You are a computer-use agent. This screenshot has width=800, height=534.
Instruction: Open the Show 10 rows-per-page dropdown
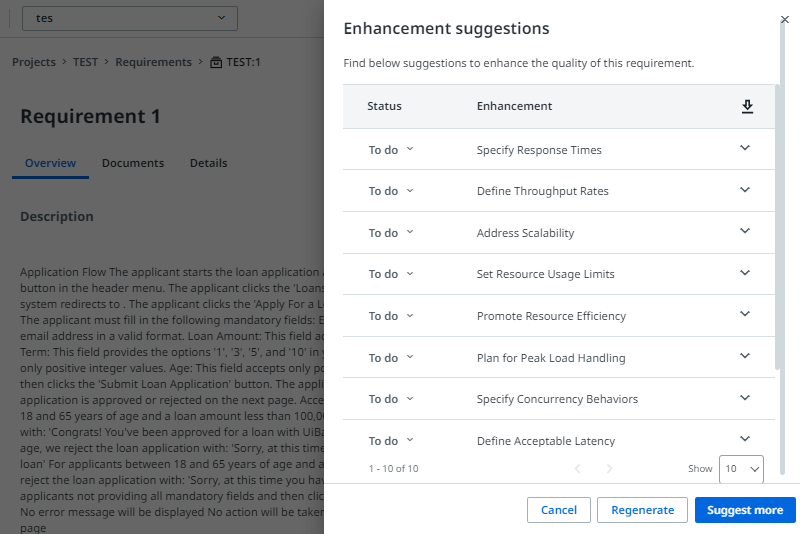click(741, 469)
